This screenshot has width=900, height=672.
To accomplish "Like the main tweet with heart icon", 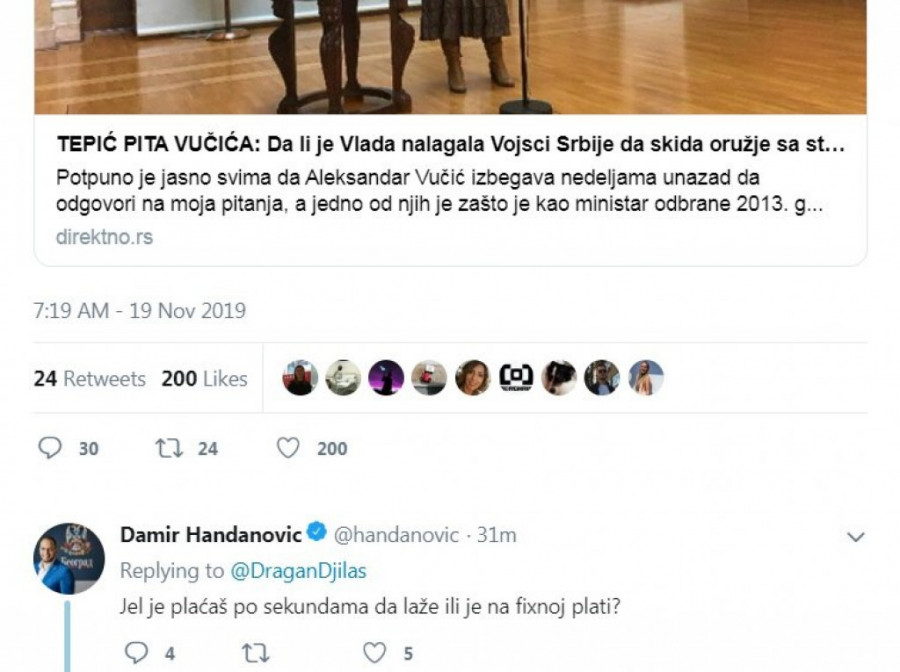I will click(288, 448).
